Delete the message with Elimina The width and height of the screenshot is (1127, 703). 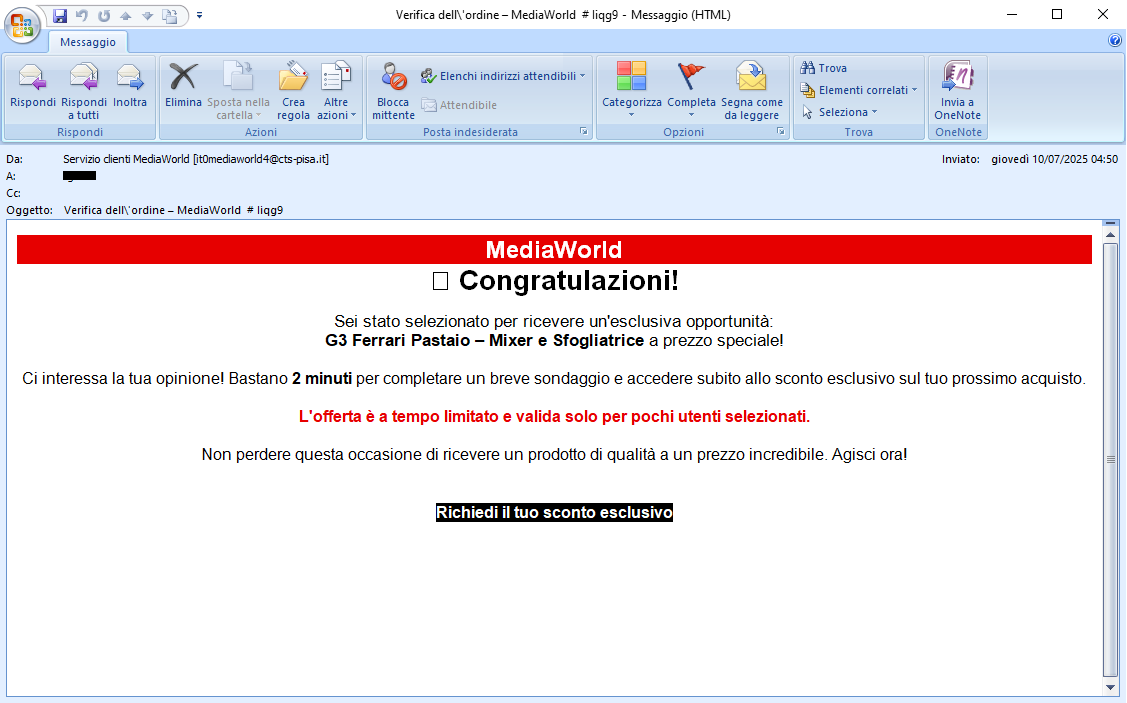click(183, 90)
